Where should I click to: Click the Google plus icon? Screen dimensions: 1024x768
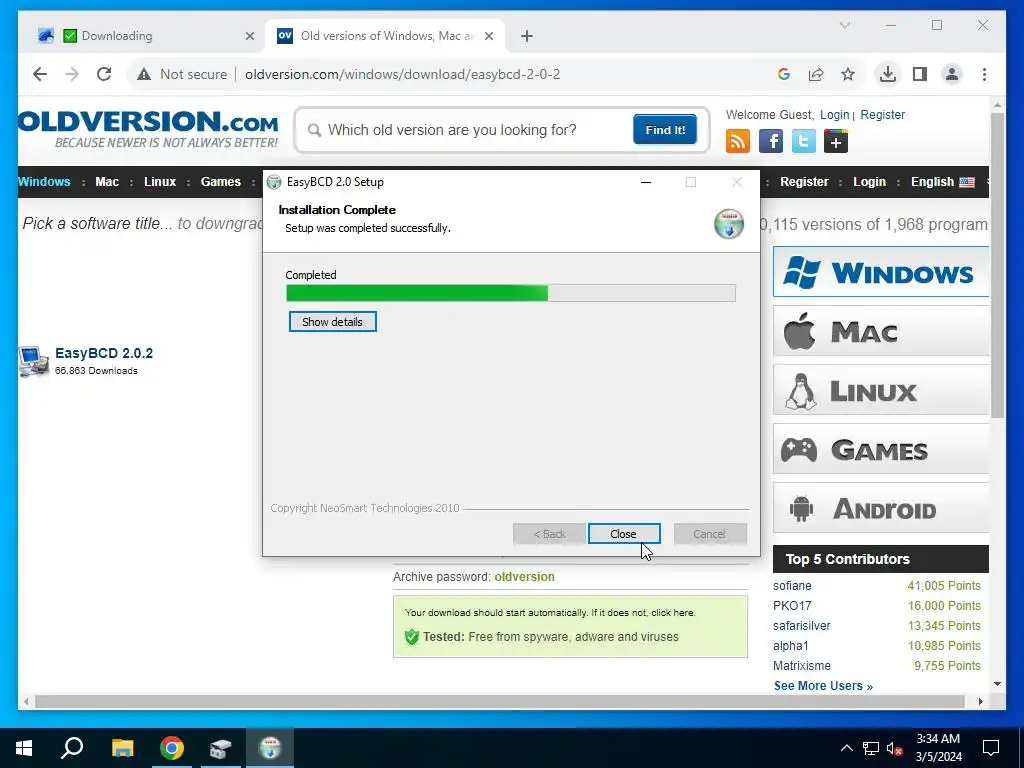[836, 141]
